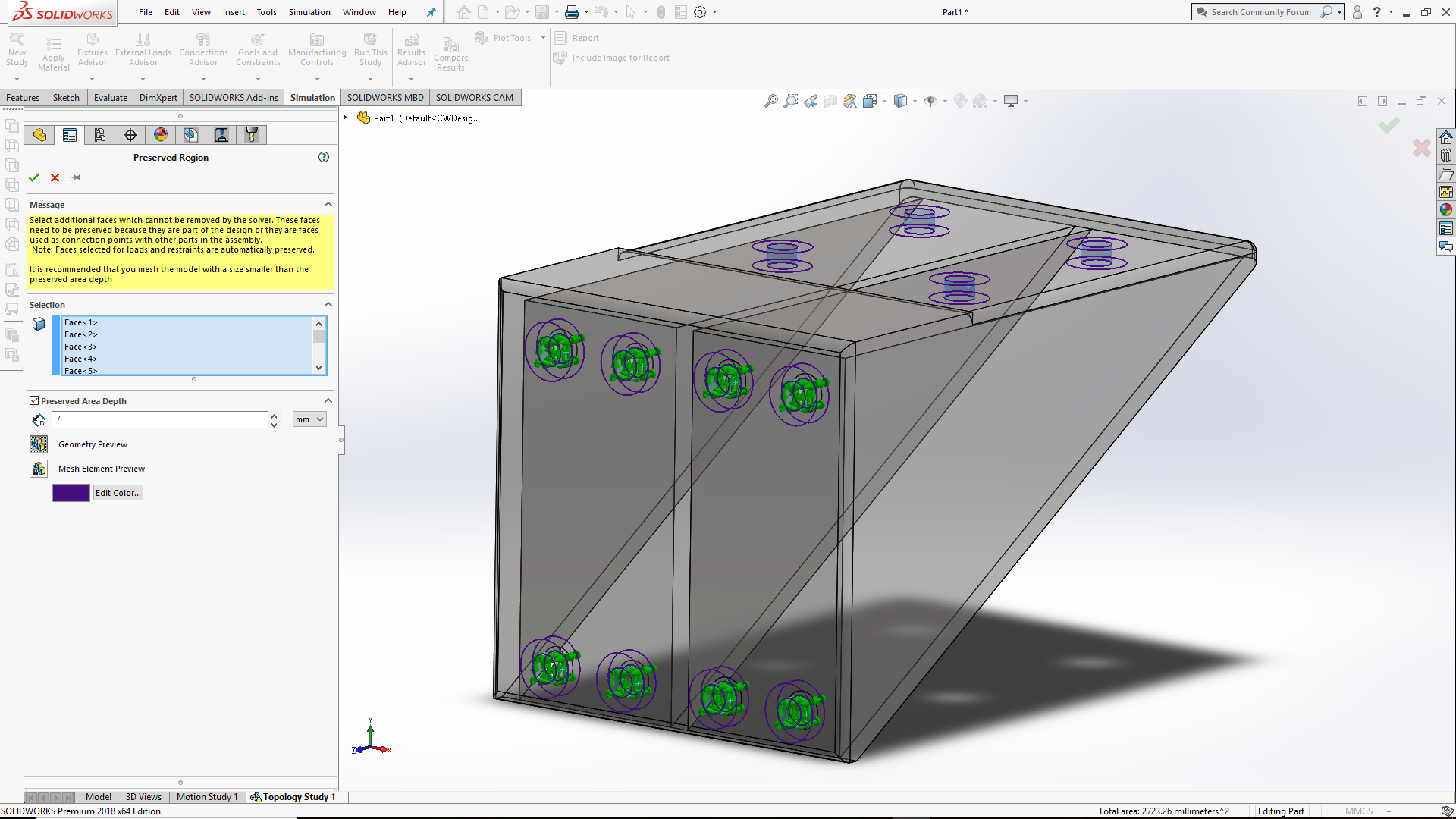
Task: Open the FeatureManager design tree tab
Action: point(39,135)
